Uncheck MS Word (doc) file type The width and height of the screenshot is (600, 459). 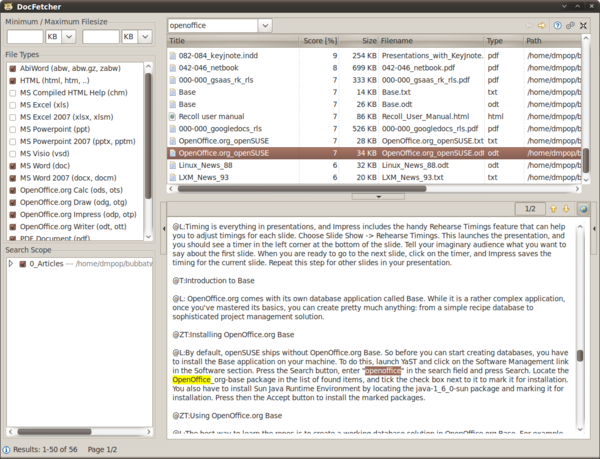tap(13, 166)
